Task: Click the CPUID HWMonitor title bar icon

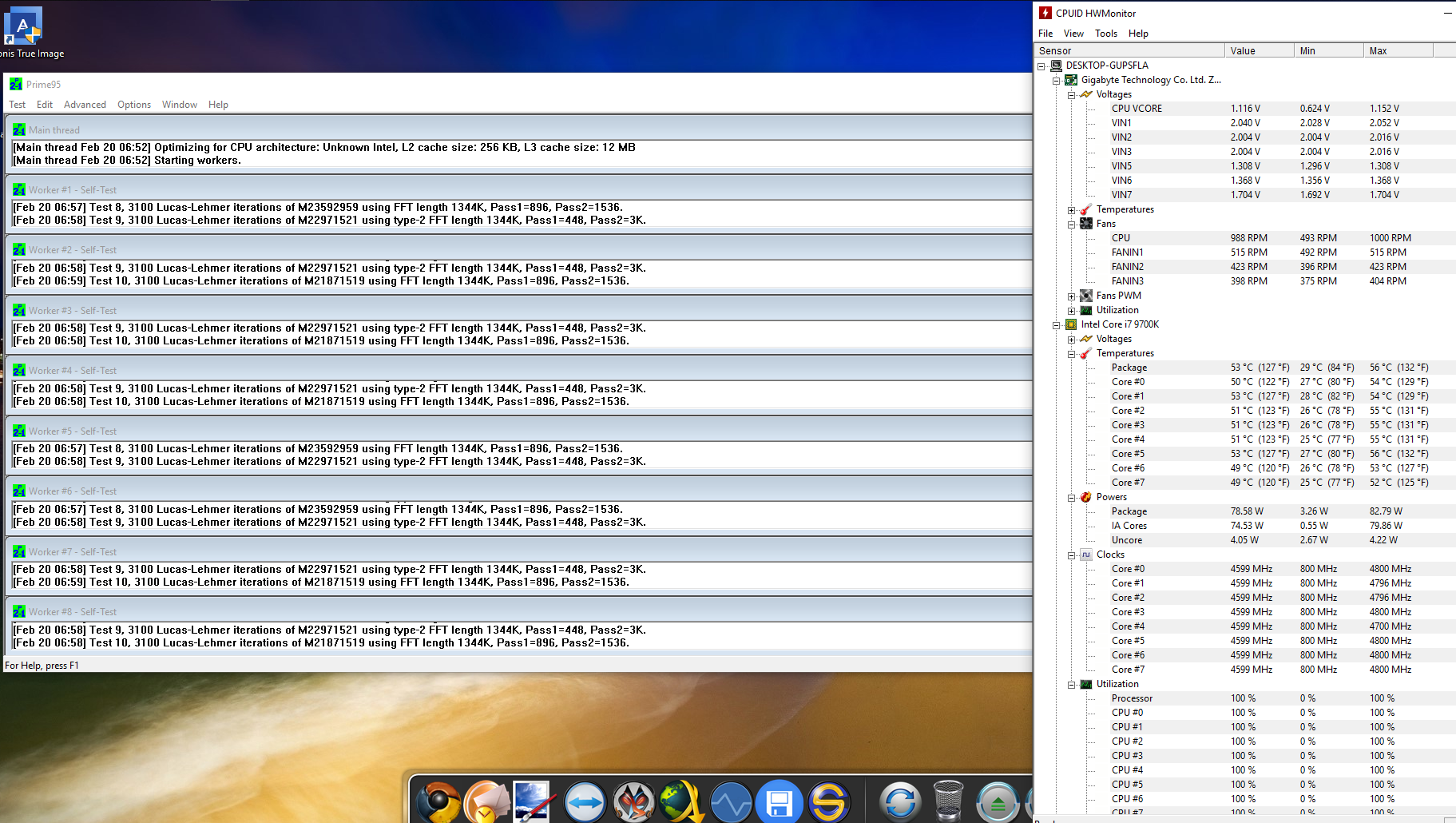Action: tap(1045, 13)
